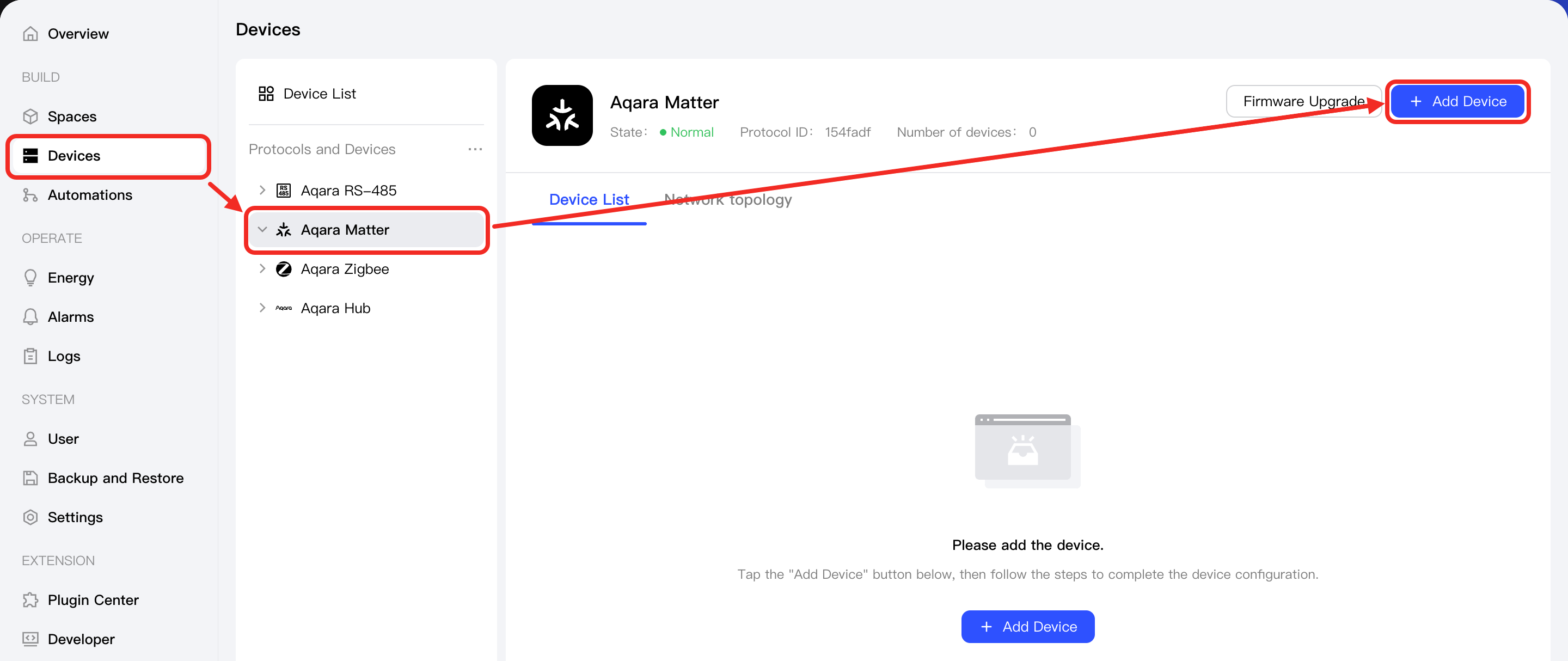The height and width of the screenshot is (661, 1568).
Task: Select the Aqara Matter tree row label
Action: click(x=345, y=230)
